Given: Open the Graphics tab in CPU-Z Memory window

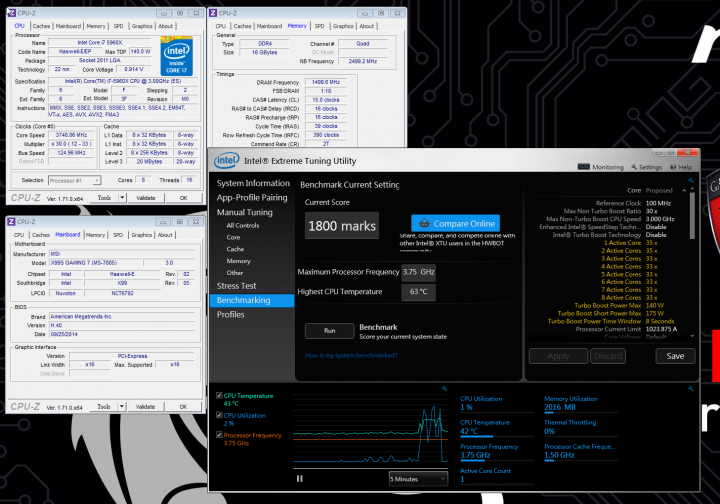Looking at the screenshot, I should pyautogui.click(x=343, y=26).
